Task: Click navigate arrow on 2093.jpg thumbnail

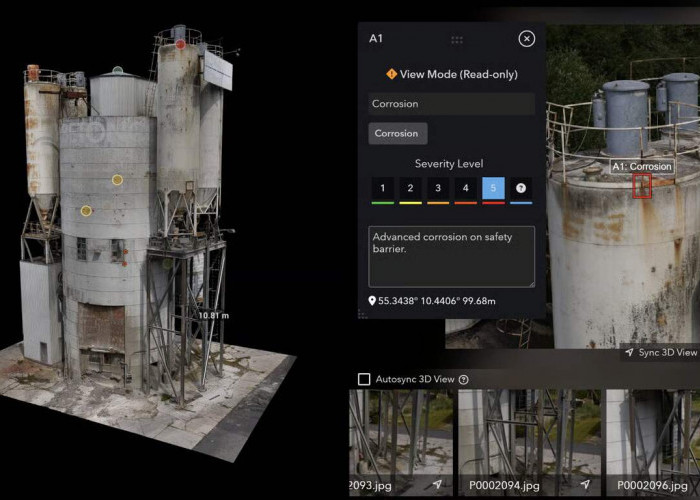Action: [438, 485]
